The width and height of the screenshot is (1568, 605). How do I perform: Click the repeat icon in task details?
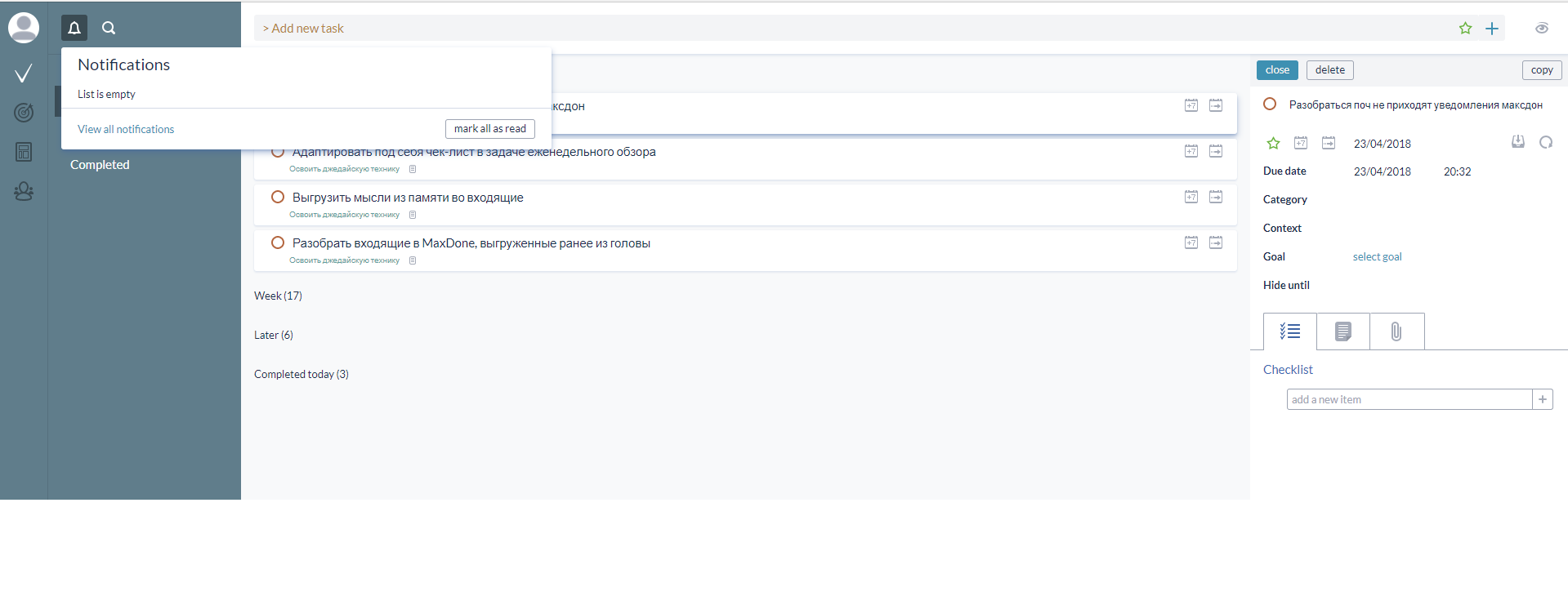click(x=1546, y=142)
